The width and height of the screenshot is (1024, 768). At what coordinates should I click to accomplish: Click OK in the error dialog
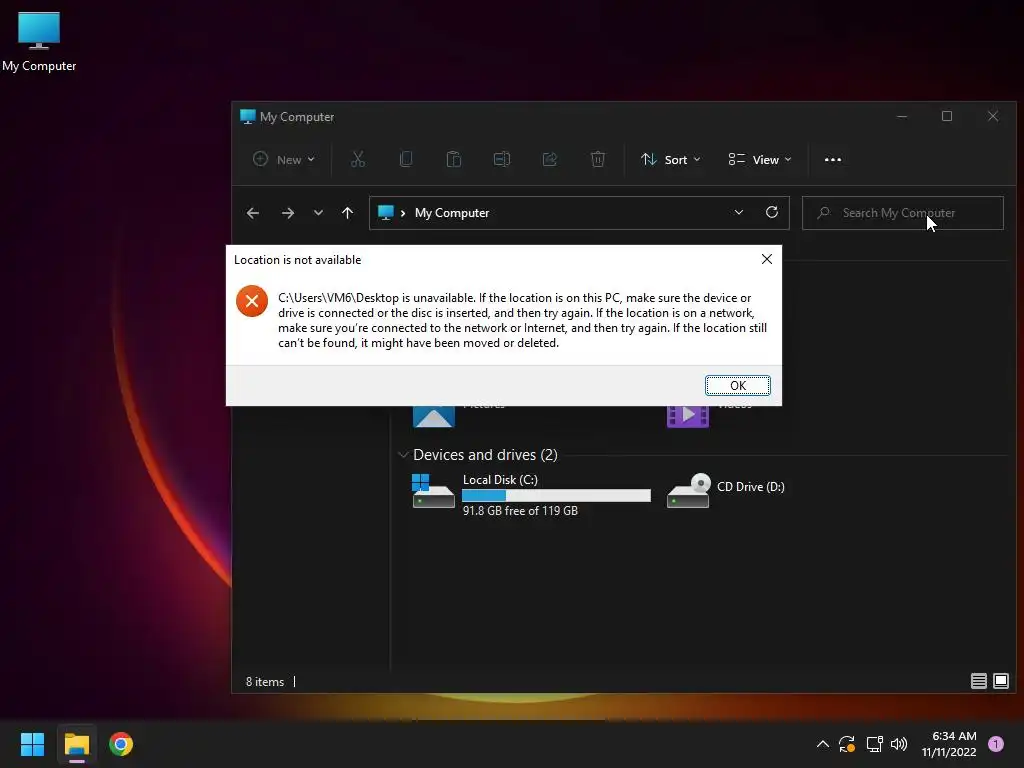pyautogui.click(x=737, y=385)
